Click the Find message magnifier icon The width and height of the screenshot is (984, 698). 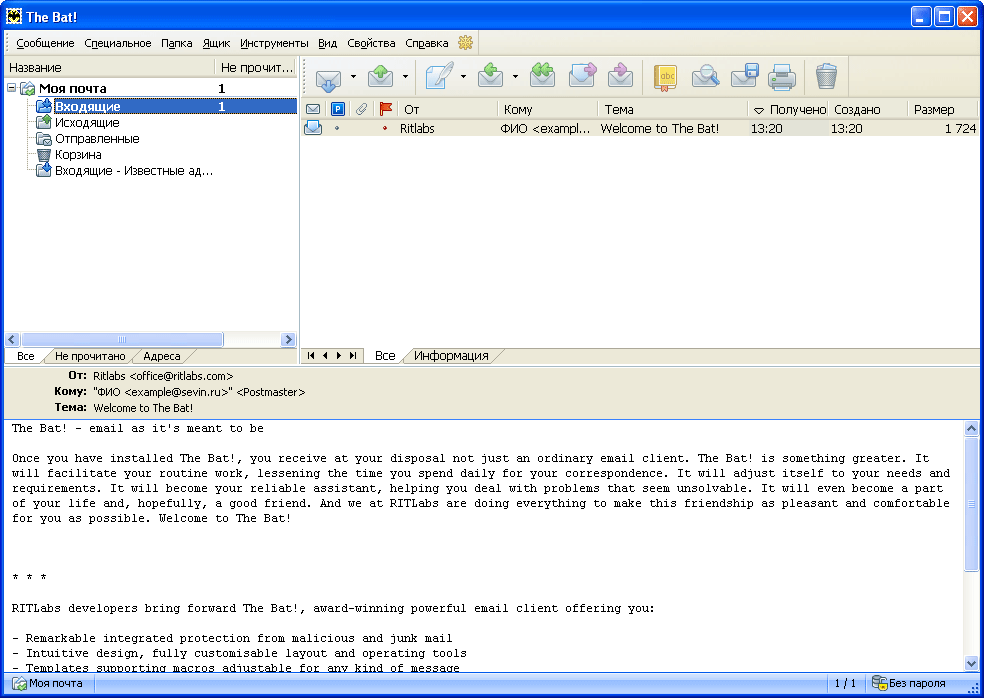point(705,77)
